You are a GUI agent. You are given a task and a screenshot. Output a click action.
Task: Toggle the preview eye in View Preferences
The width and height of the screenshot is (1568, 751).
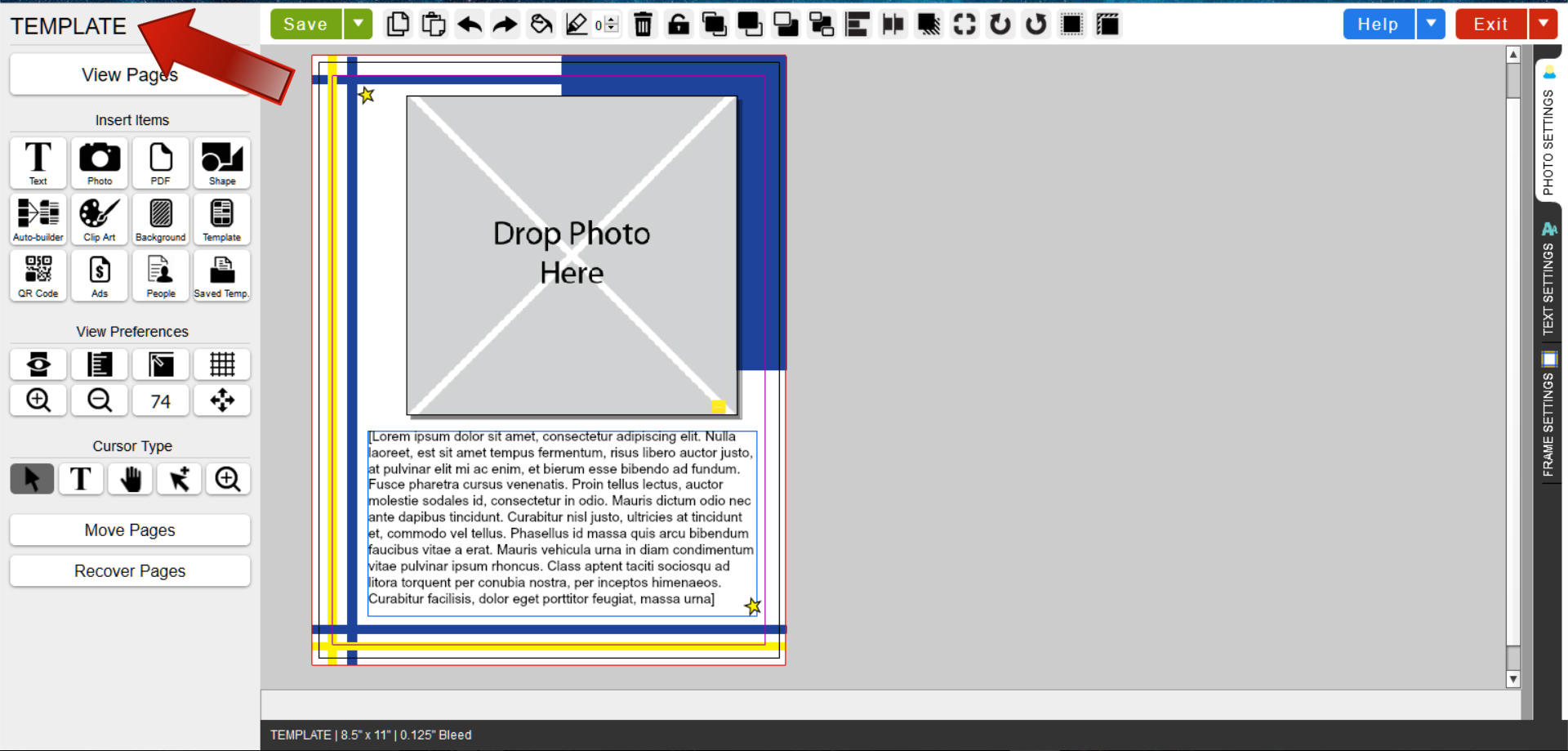[38, 364]
